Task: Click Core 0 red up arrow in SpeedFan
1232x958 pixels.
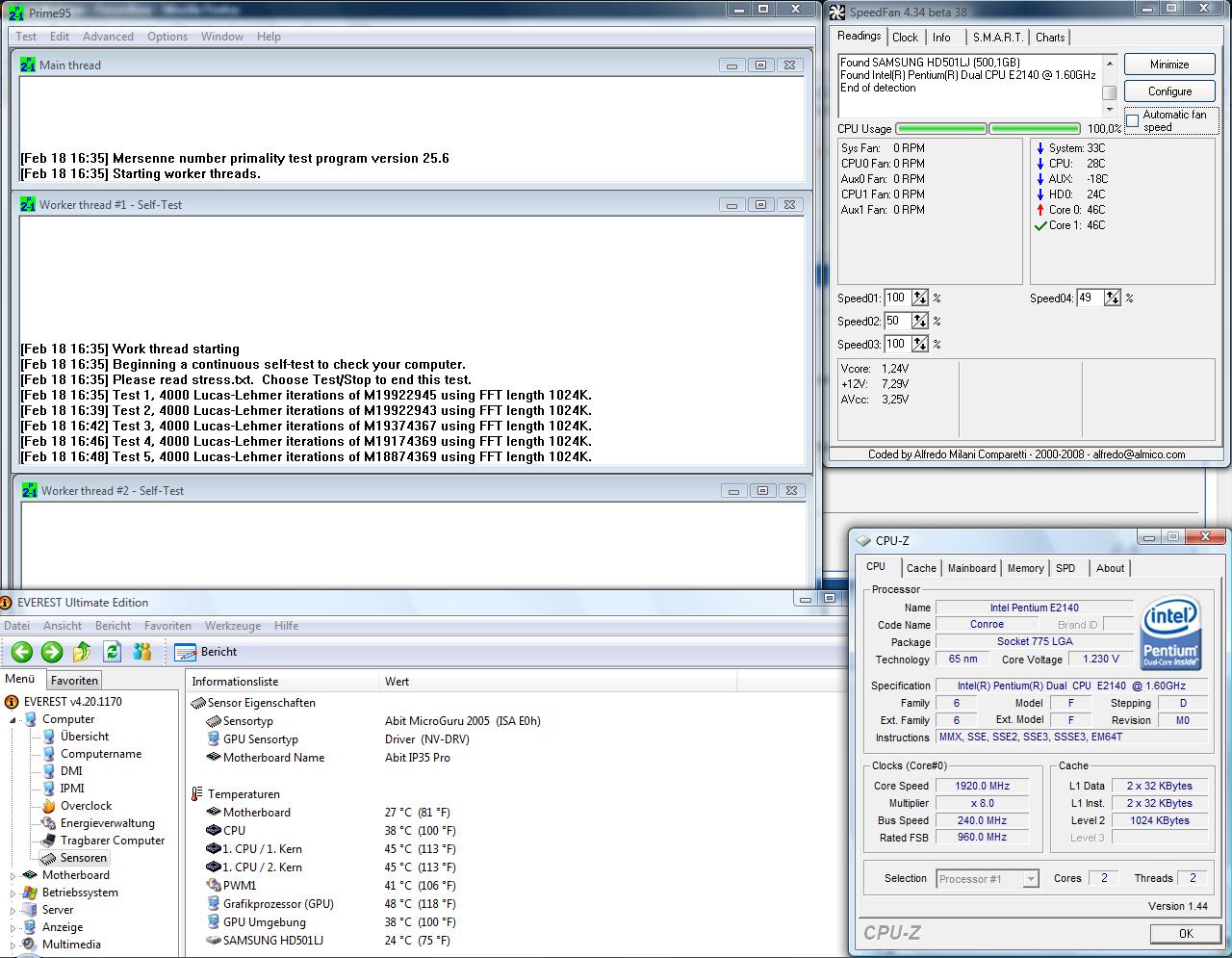Action: pos(1040,210)
